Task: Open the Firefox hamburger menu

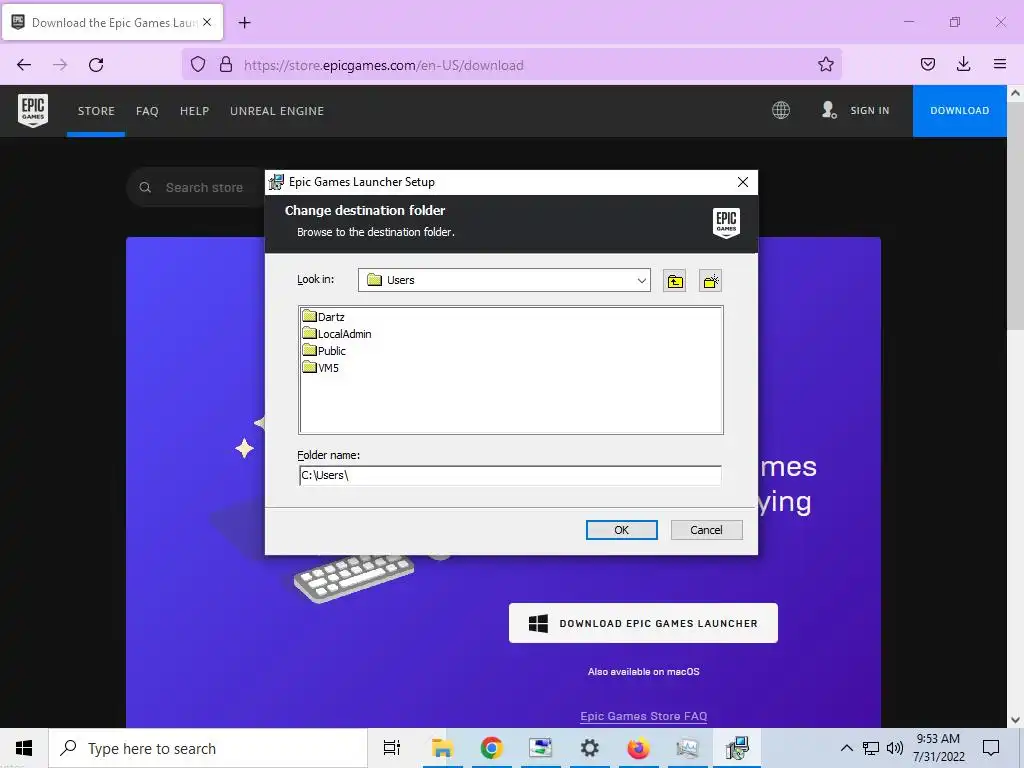Action: click(x=1000, y=64)
